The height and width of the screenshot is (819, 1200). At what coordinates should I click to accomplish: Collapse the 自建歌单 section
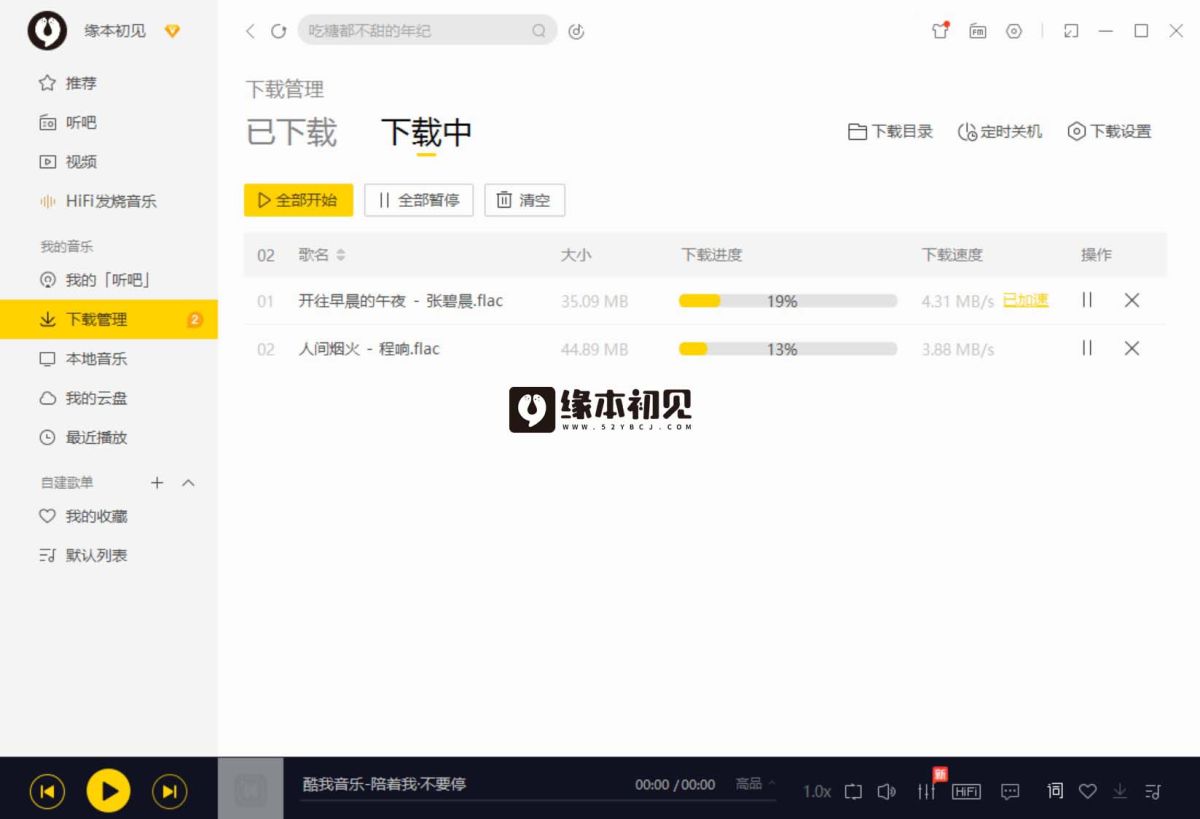188,483
